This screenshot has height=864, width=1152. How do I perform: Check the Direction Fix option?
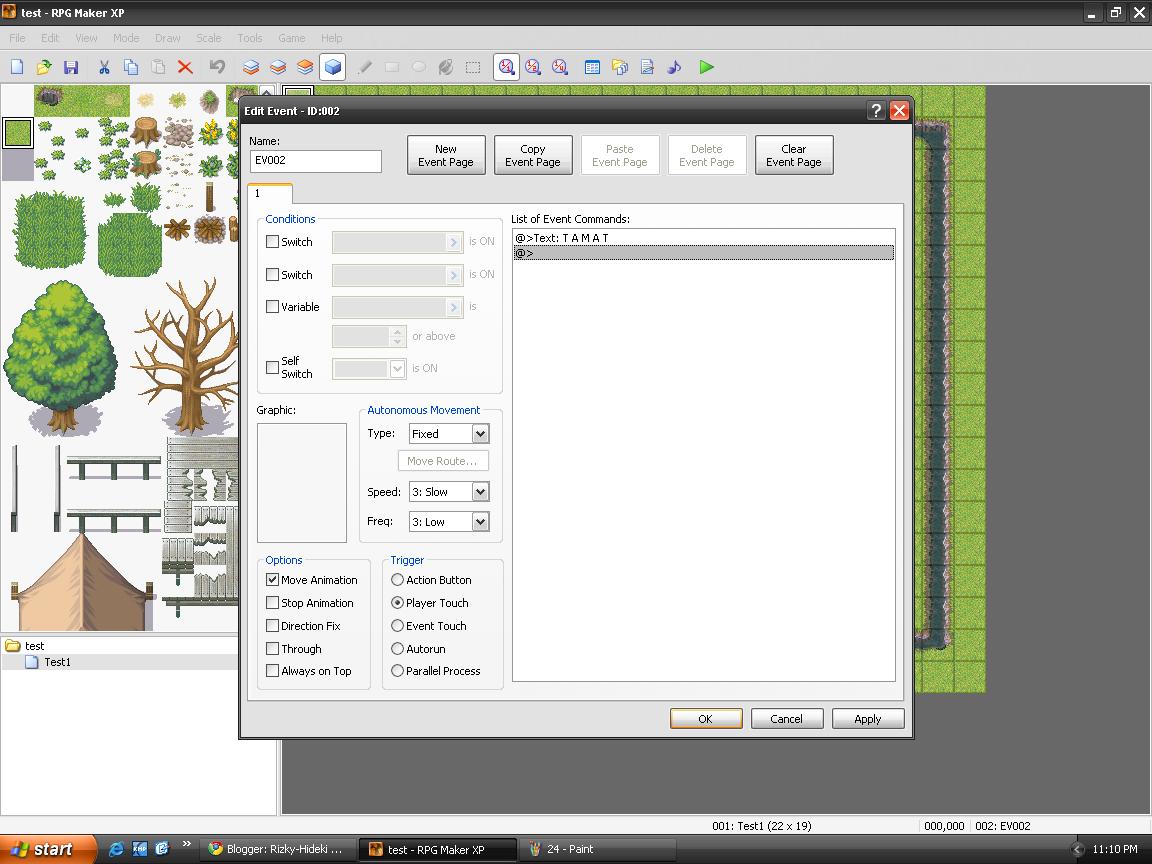coord(272,626)
